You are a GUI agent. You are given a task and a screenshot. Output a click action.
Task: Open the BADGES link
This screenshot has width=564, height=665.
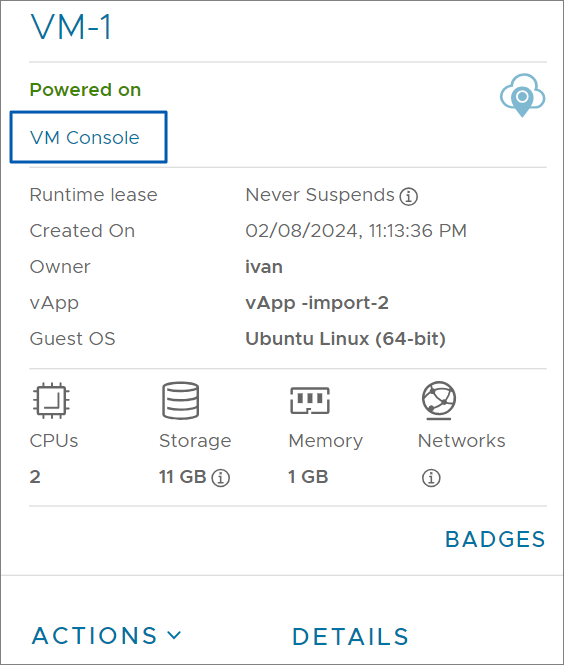pos(495,539)
